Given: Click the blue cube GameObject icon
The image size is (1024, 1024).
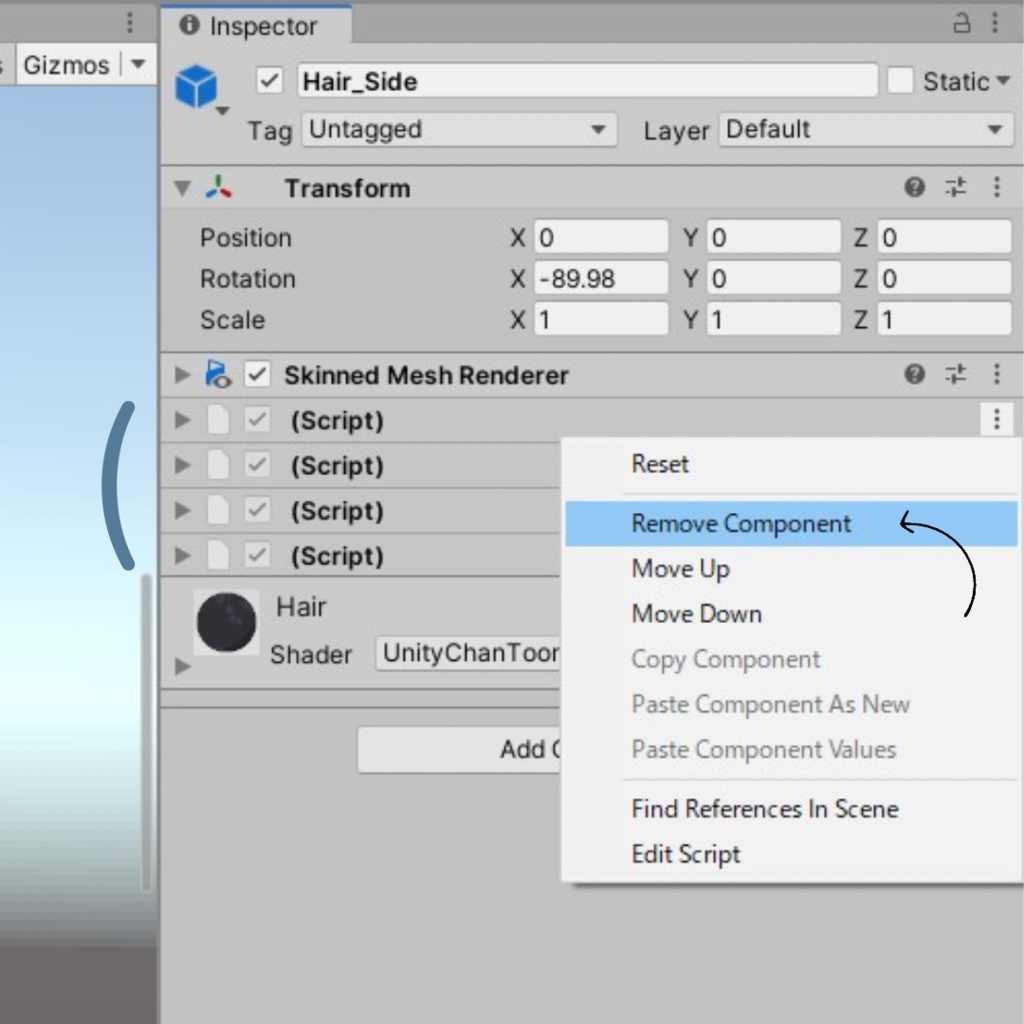Looking at the screenshot, I should tap(196, 86).
